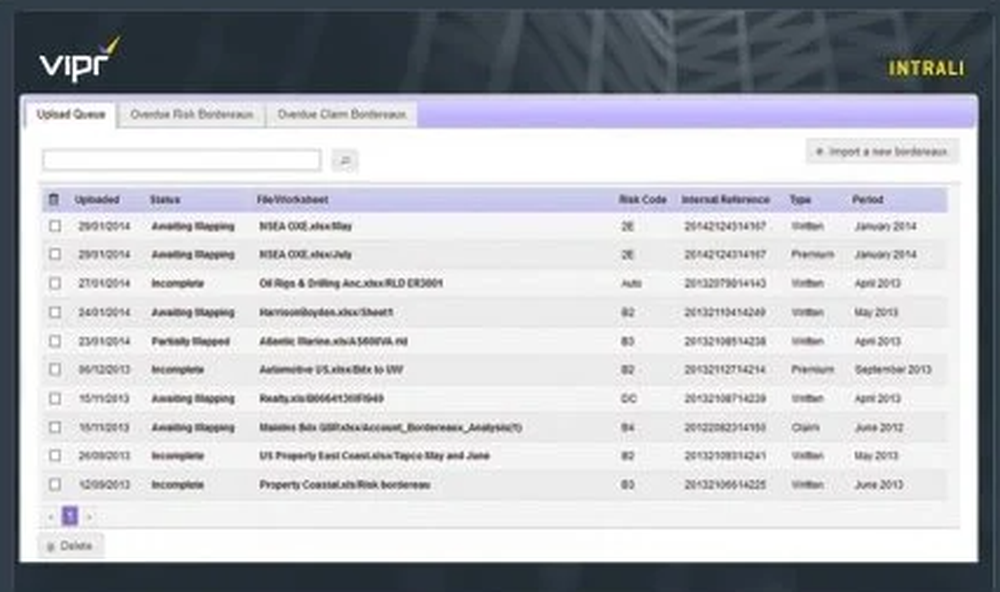Click into the search input field
This screenshot has width=1000, height=592.
(182, 160)
